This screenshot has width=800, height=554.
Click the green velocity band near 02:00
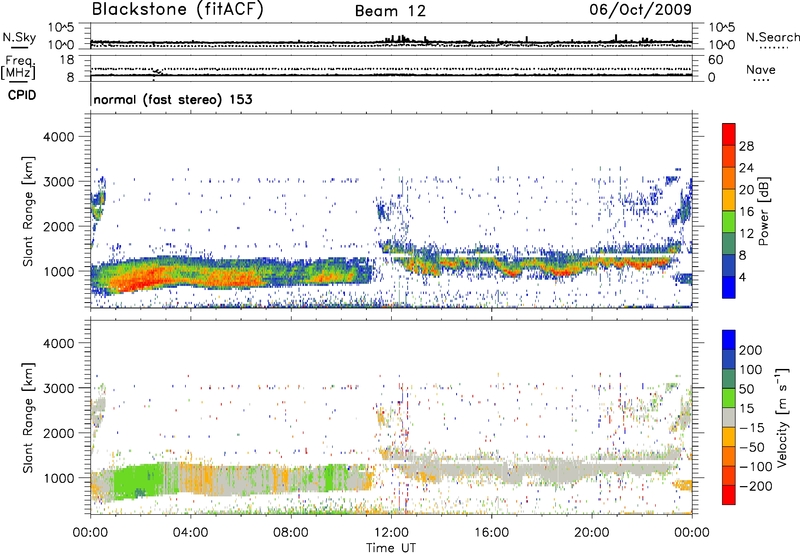click(138, 480)
